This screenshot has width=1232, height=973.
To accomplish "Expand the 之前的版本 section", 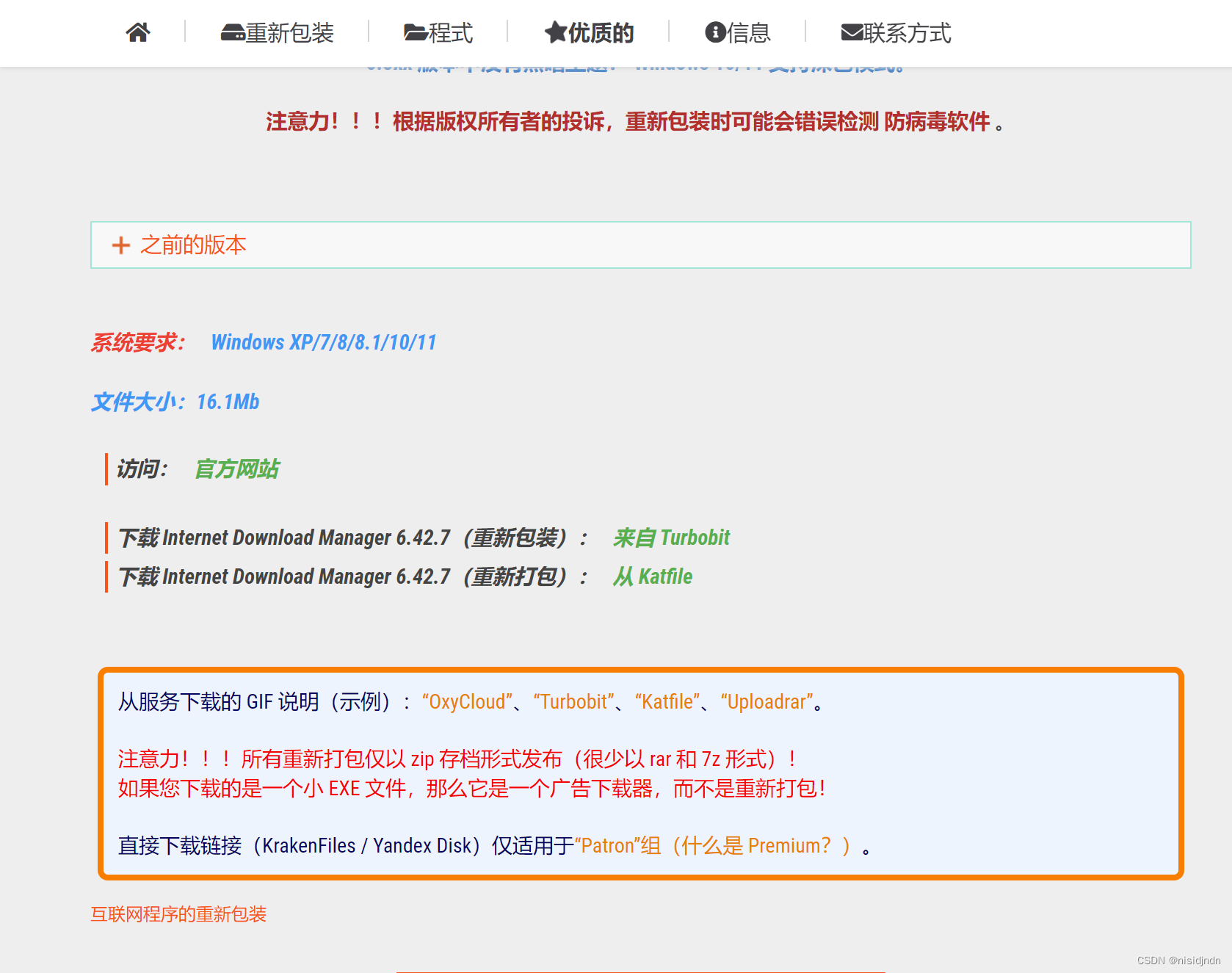I will click(x=640, y=245).
